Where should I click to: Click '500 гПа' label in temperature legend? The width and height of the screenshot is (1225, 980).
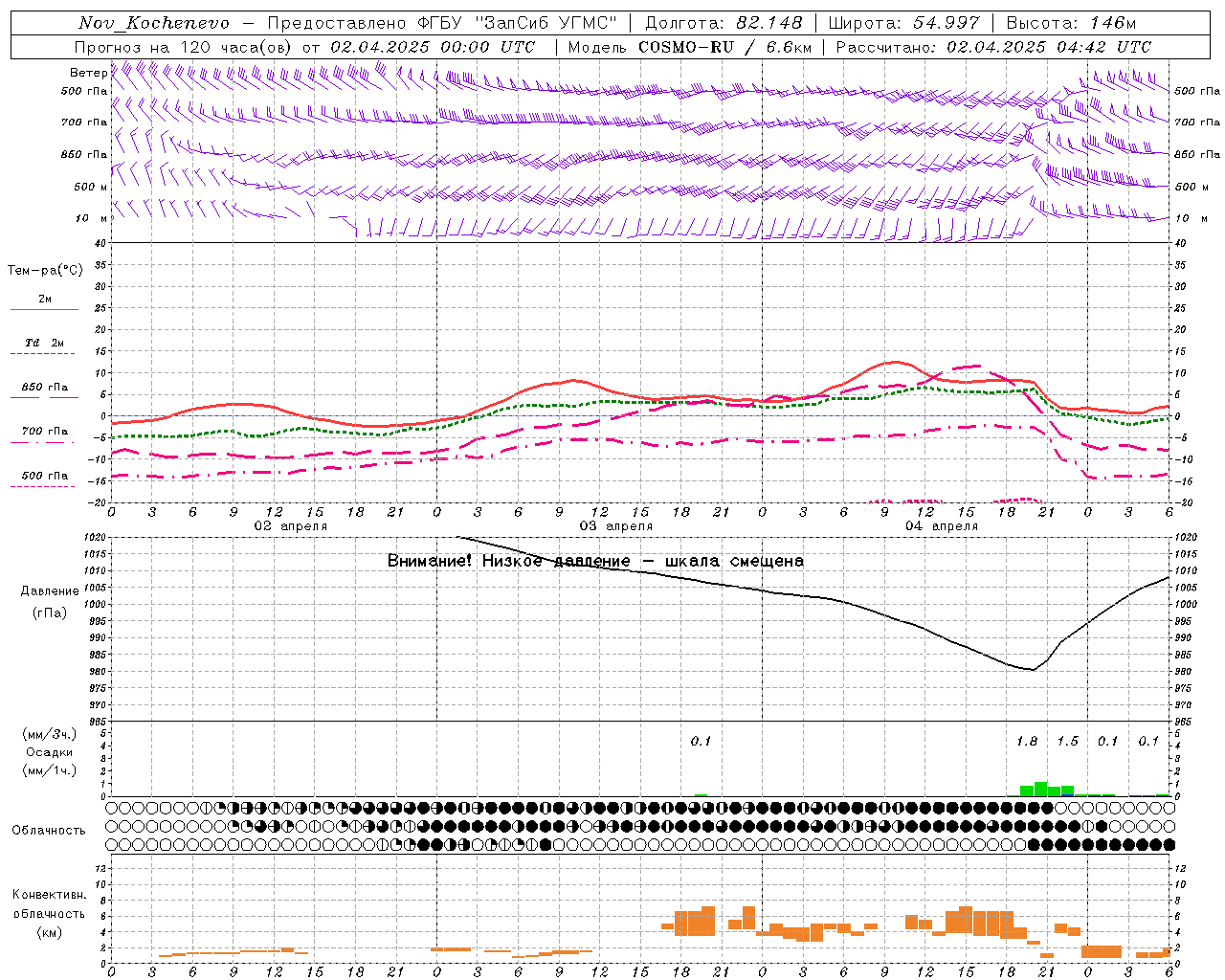[x=45, y=476]
